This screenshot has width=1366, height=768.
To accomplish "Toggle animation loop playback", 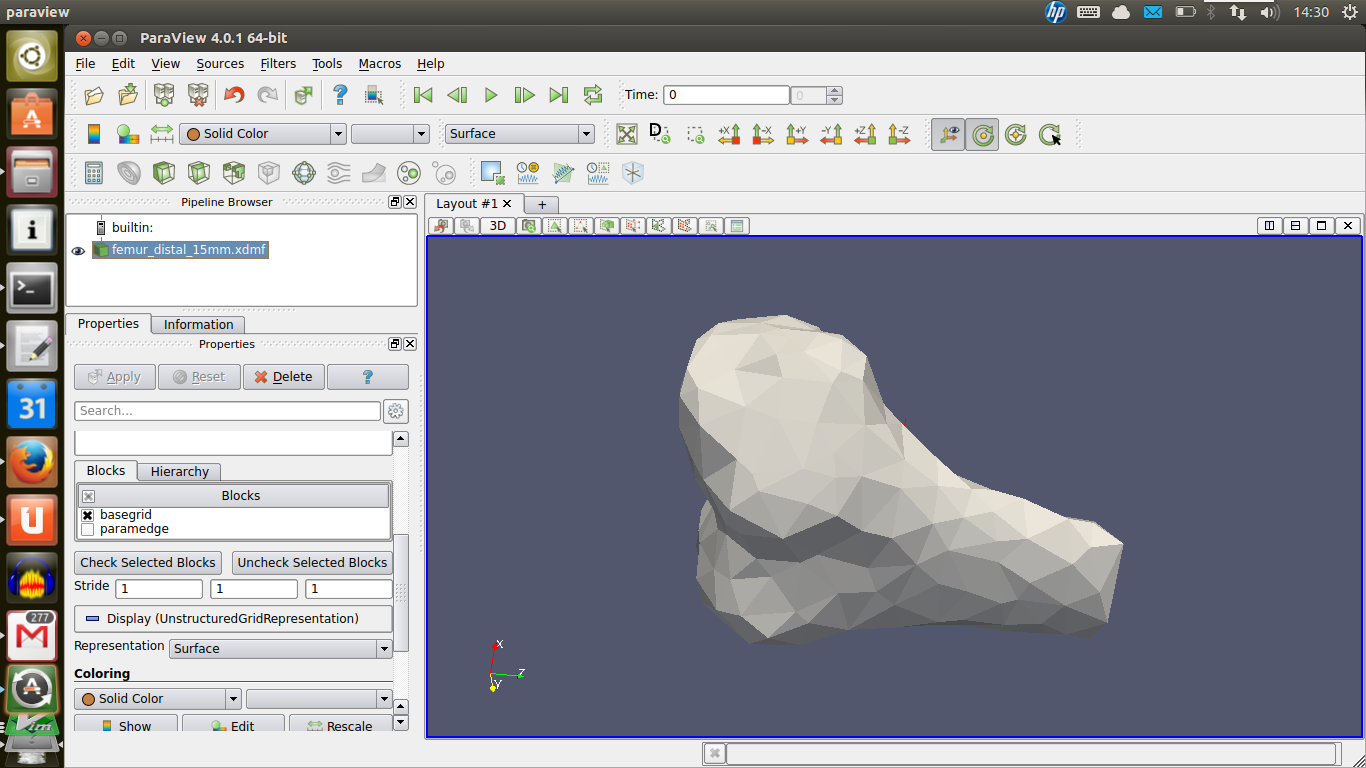I will pos(593,95).
